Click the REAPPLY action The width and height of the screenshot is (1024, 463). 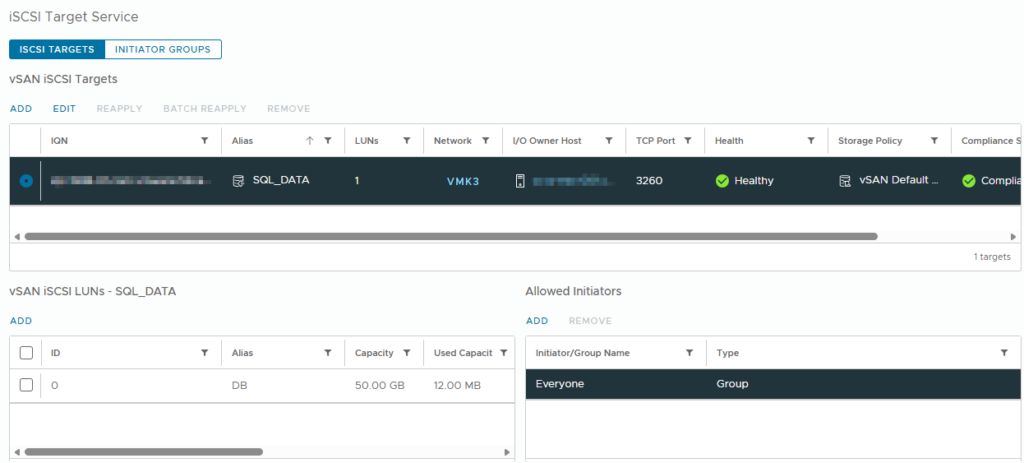[x=120, y=108]
